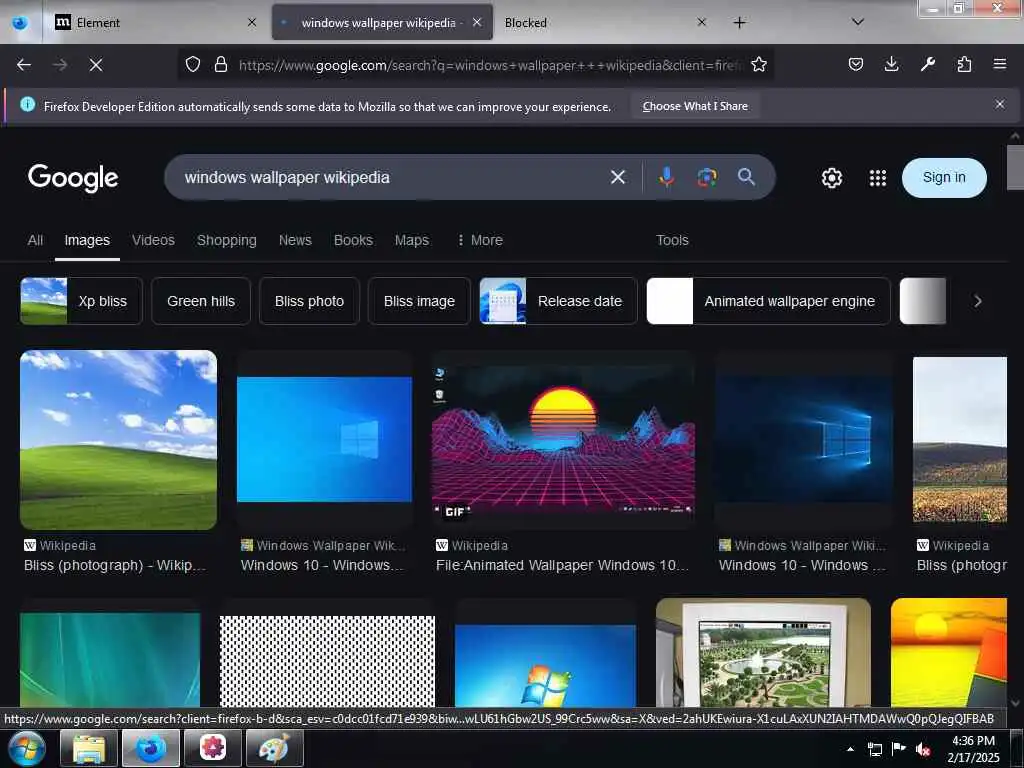Search by image with Google Lens icon
Viewport: 1024px width, 768px height.
707,177
